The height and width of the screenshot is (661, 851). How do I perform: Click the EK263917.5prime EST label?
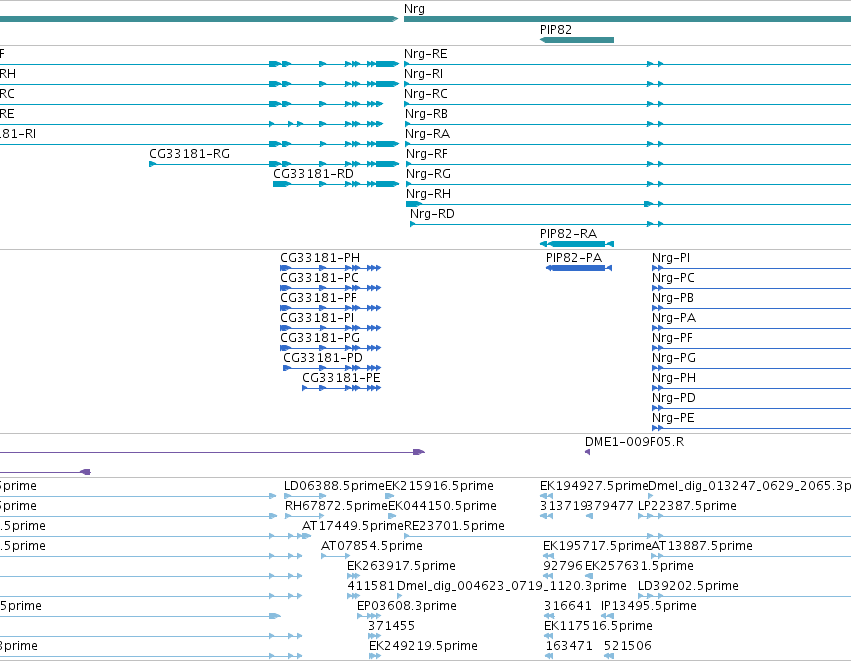[x=401, y=565]
